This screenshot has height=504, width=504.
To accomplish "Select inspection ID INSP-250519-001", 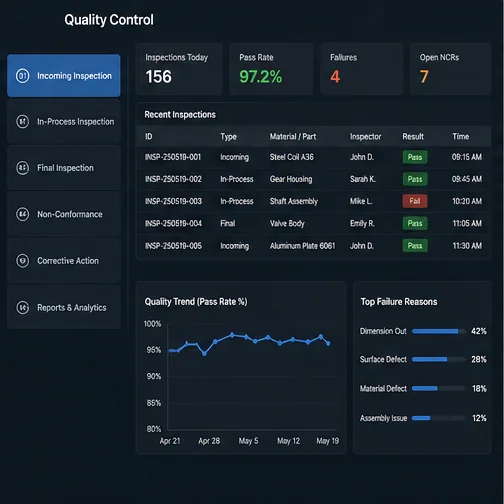I will (173, 157).
